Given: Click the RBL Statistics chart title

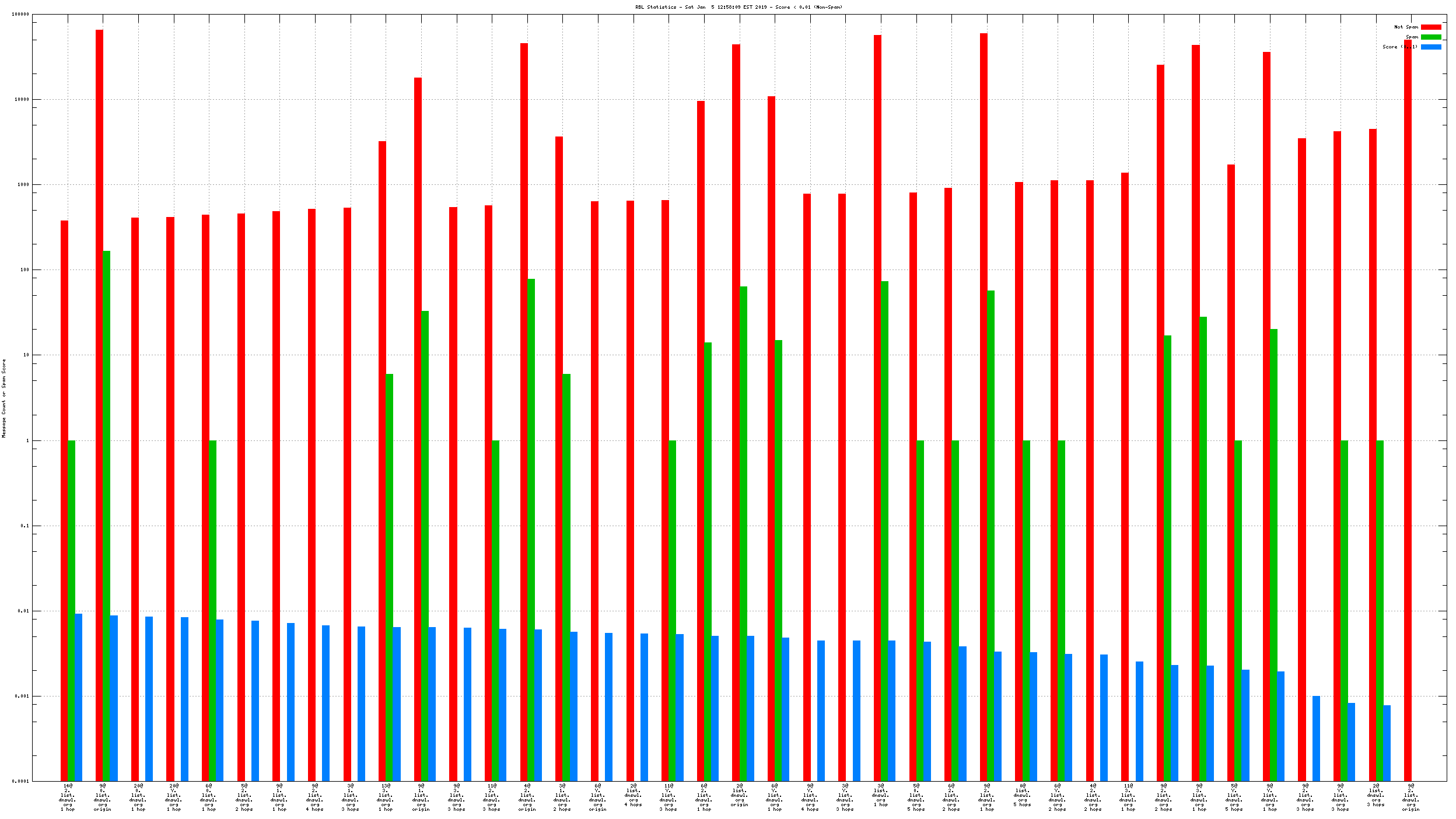Looking at the screenshot, I should coord(738,7).
